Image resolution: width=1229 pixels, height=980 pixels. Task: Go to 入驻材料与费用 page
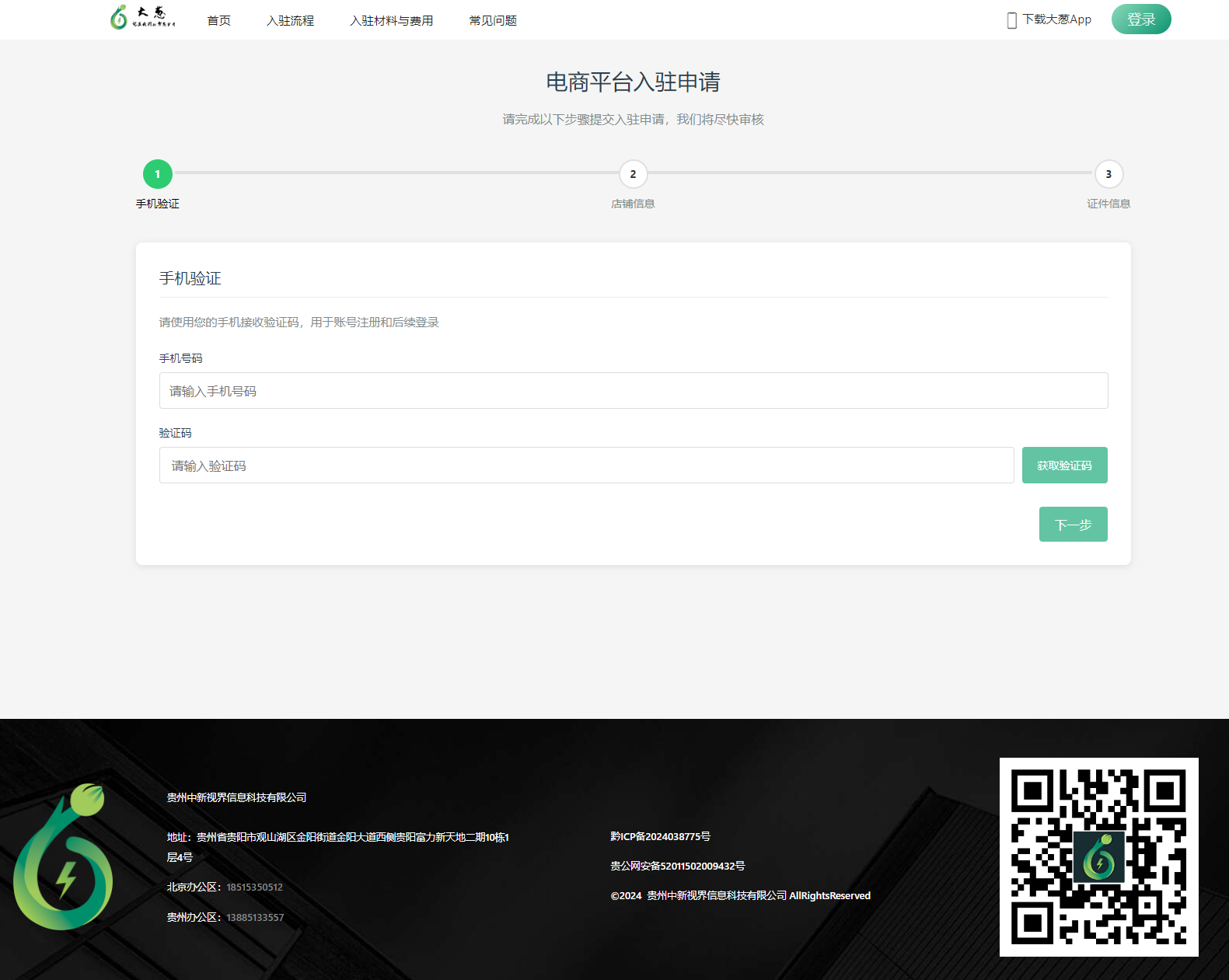point(391,20)
